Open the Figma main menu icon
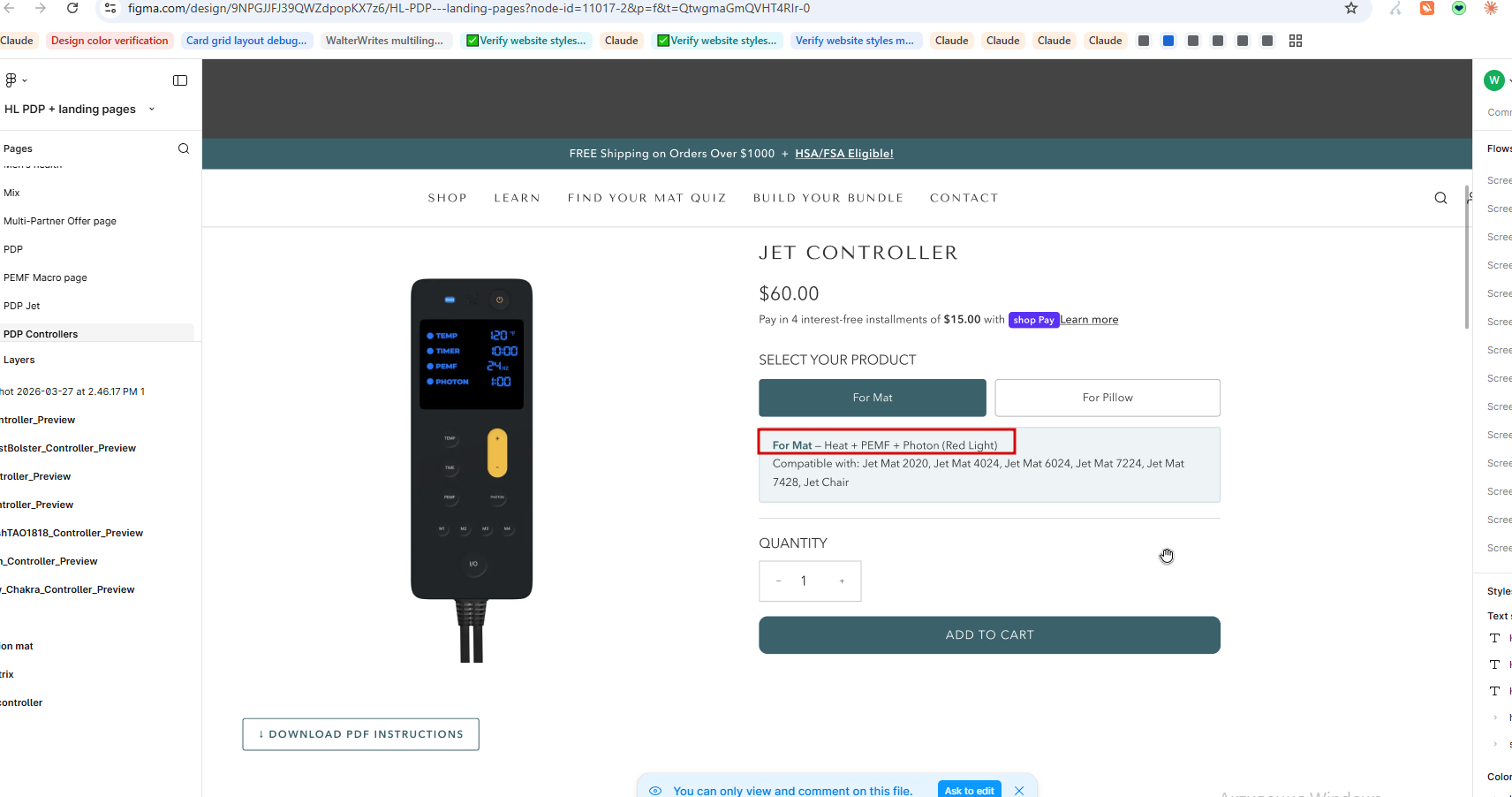This screenshot has height=797, width=1512. pos(11,80)
